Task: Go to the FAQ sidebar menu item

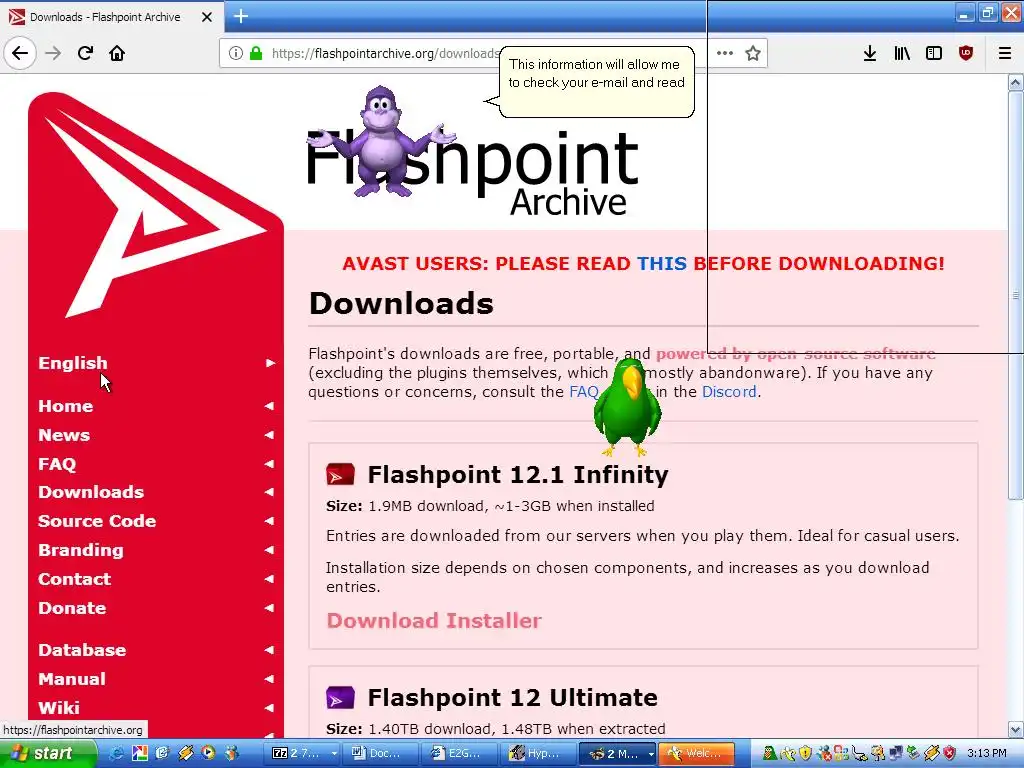Action: (57, 464)
